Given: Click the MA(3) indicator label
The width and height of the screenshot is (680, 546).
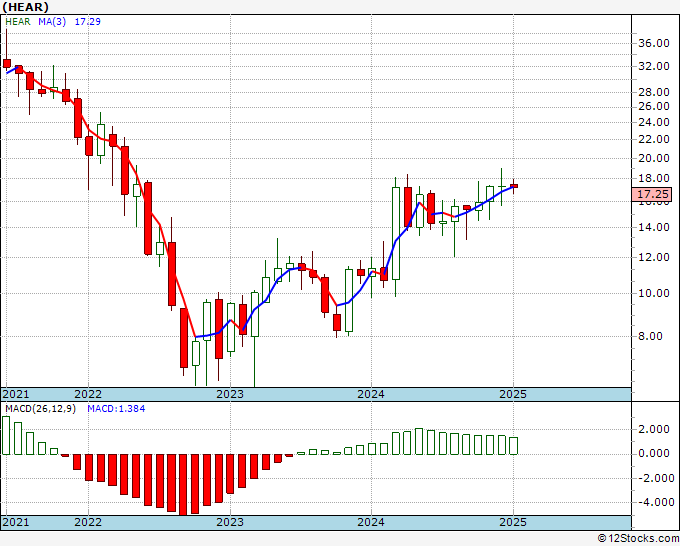Looking at the screenshot, I should pyautogui.click(x=52, y=22).
